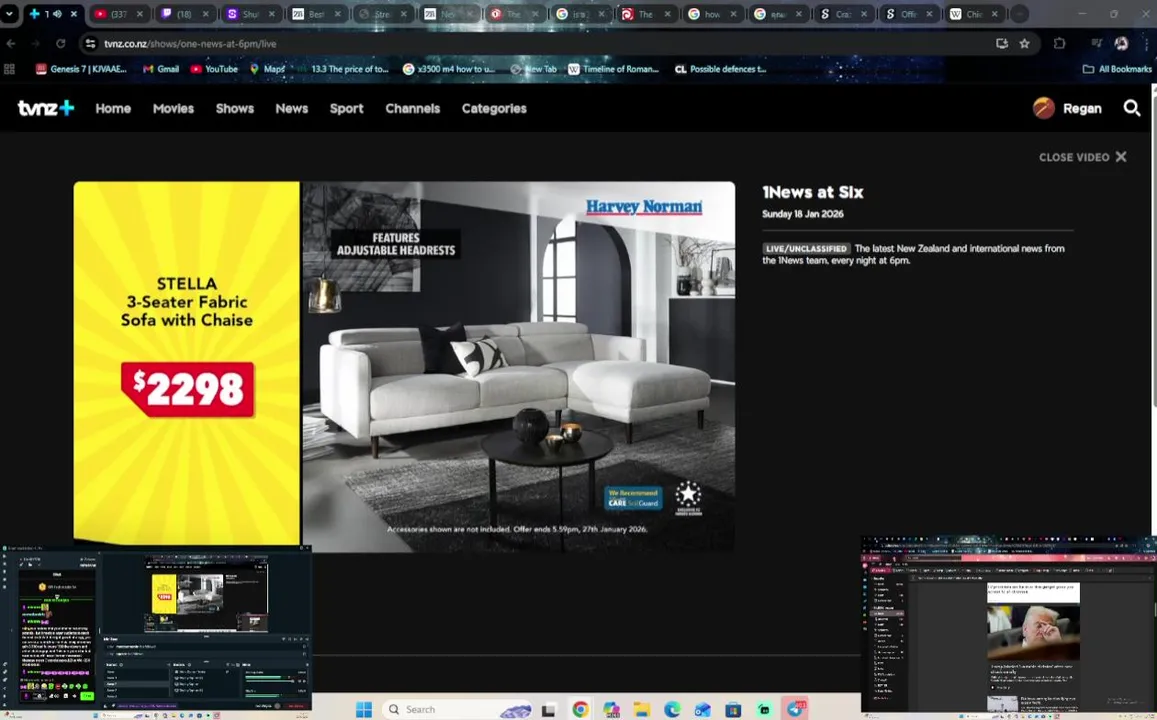This screenshot has height=720, width=1157.
Task: Open the Categories menu
Action: 494,108
